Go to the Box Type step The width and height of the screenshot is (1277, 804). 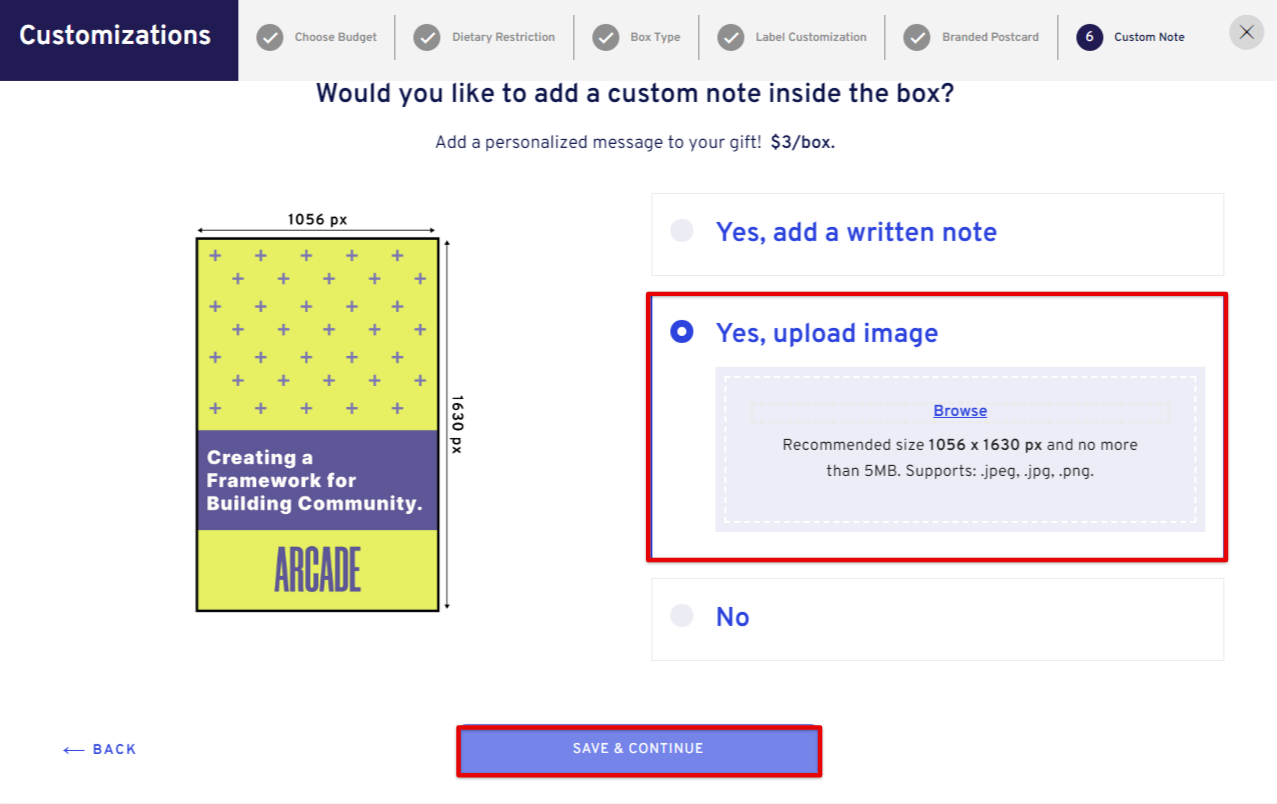pyautogui.click(x=655, y=37)
